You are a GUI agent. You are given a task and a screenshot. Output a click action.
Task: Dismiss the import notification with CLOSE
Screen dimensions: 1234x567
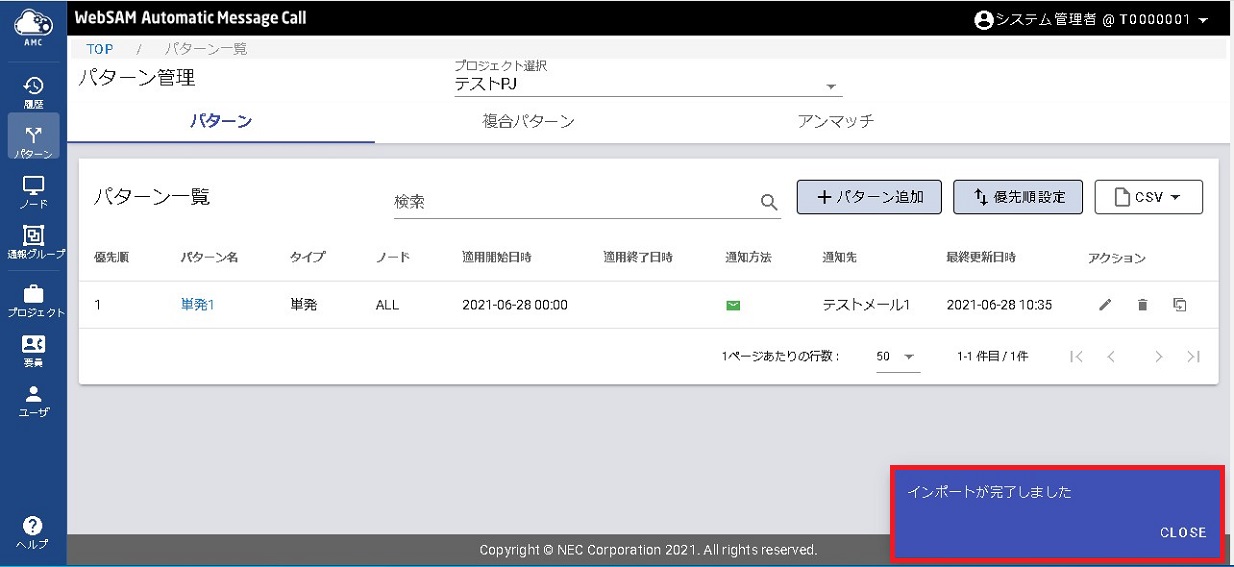[x=1182, y=533]
